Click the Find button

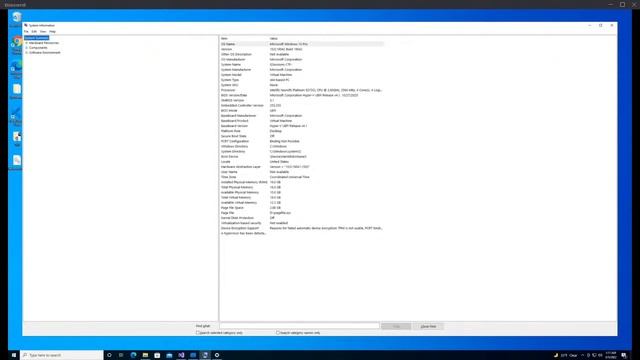point(396,326)
